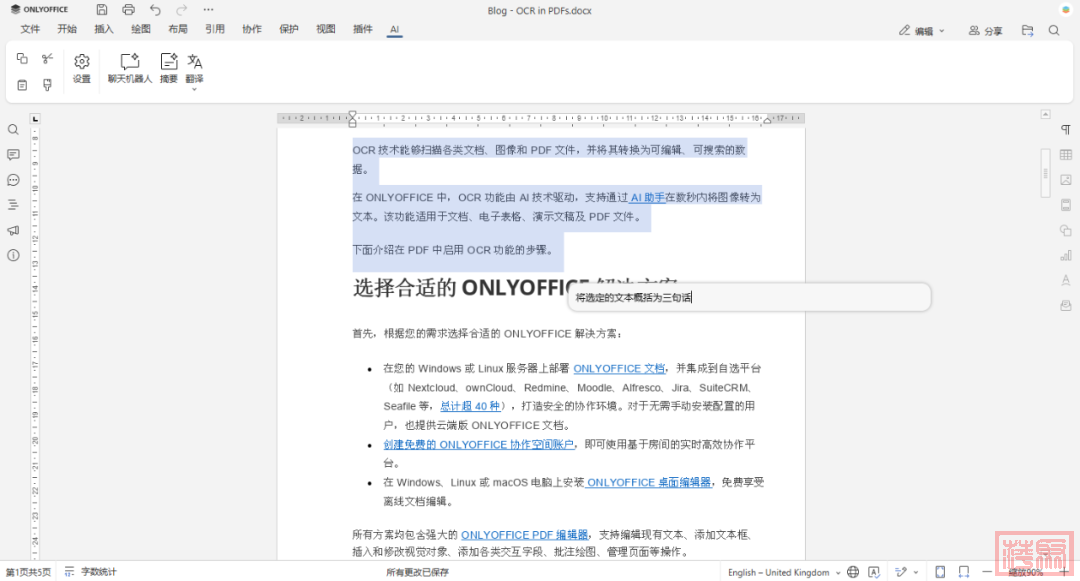The height and width of the screenshot is (581, 1080).
Task: Toggle fit to page in status bar
Action: [940, 572]
